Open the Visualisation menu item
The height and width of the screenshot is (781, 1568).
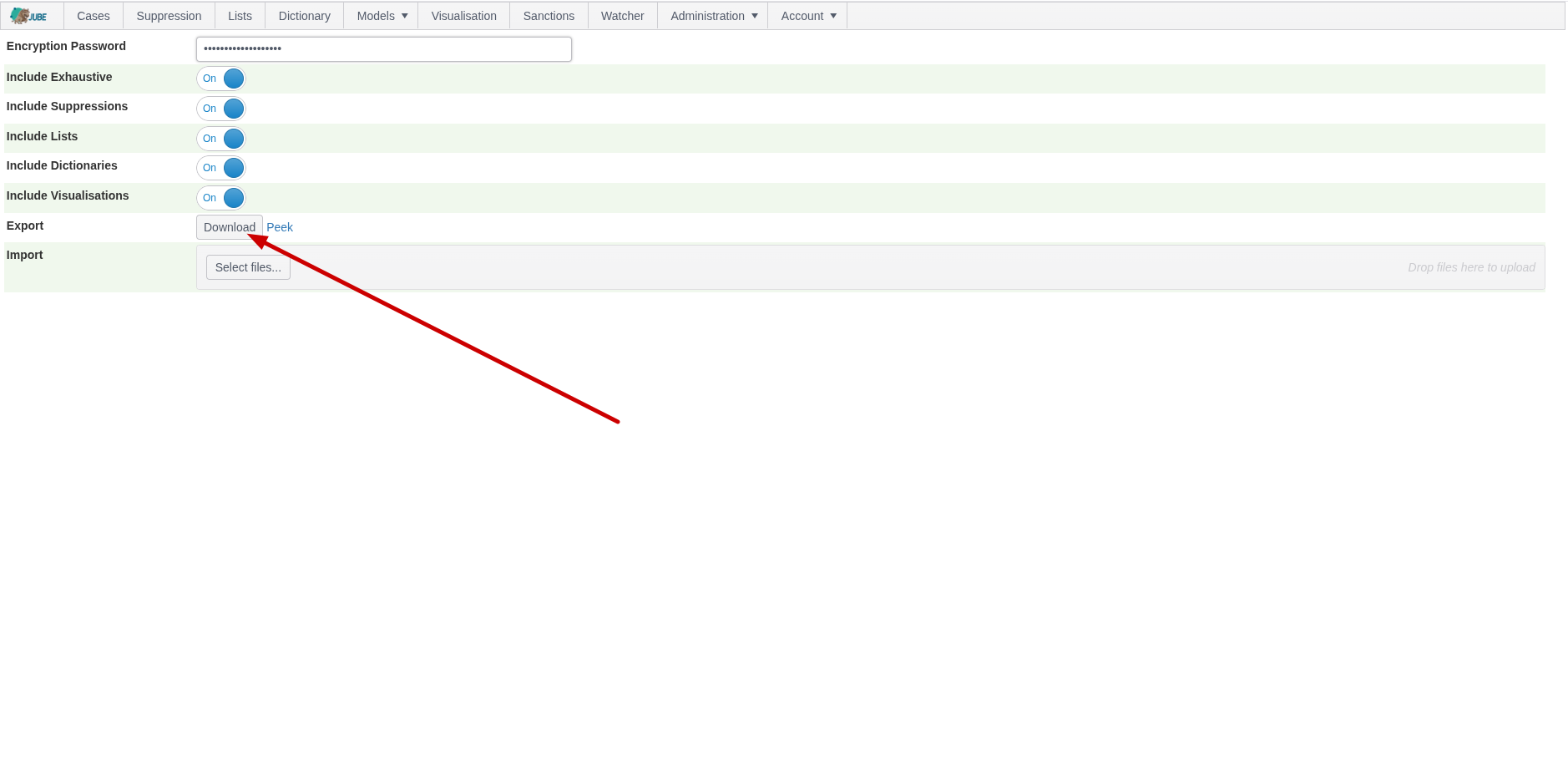pos(464,16)
